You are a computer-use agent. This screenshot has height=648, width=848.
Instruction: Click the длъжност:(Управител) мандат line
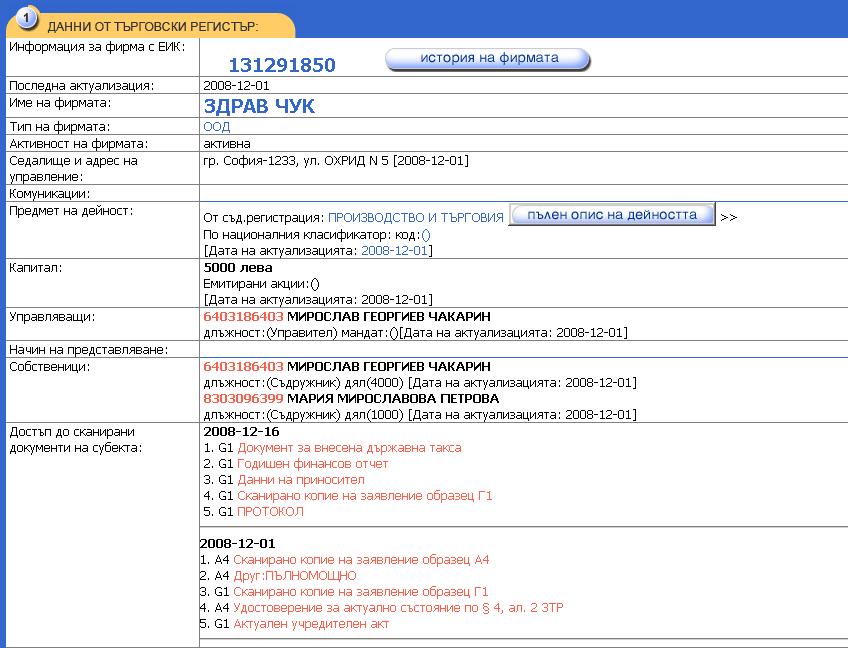pyautogui.click(x=415, y=333)
